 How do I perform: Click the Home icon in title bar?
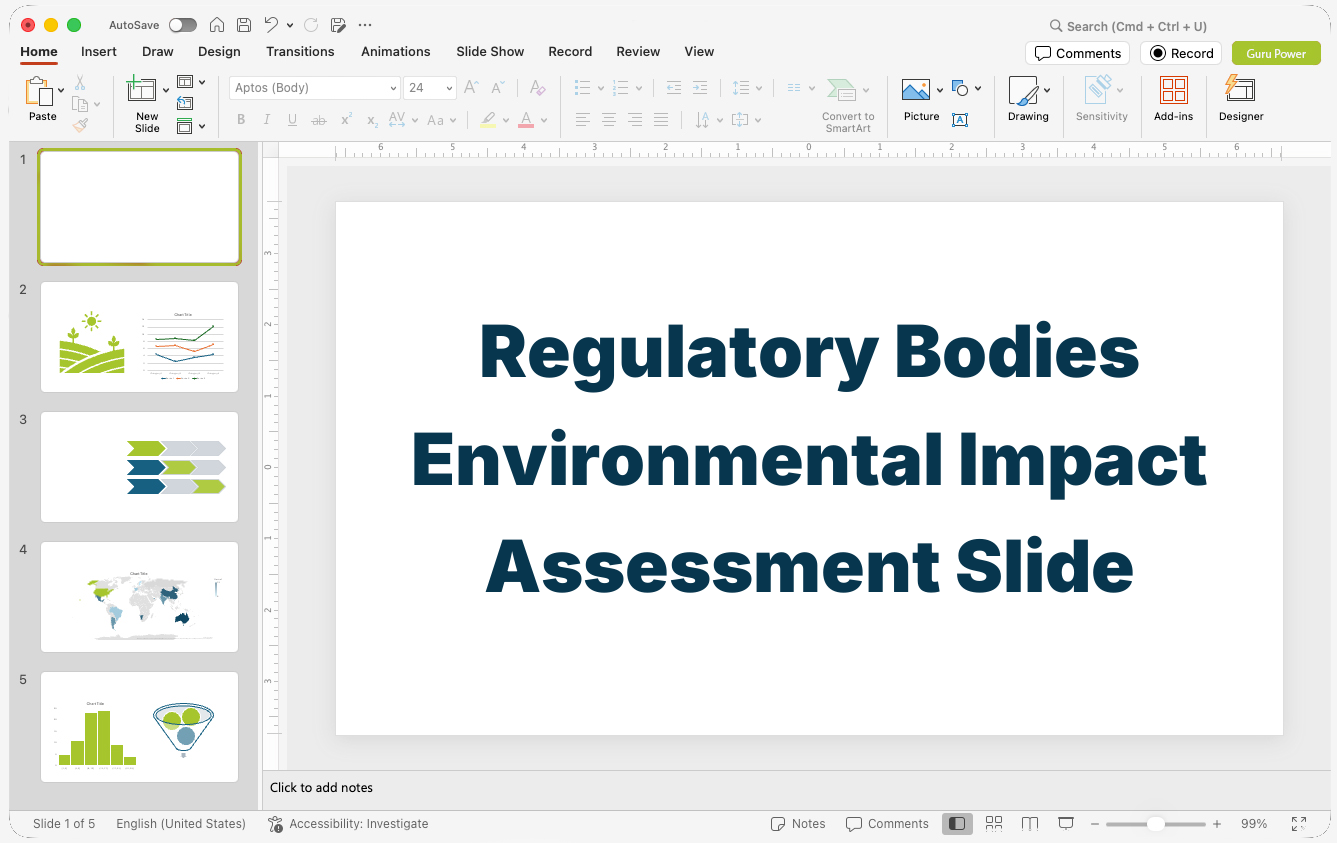(217, 25)
